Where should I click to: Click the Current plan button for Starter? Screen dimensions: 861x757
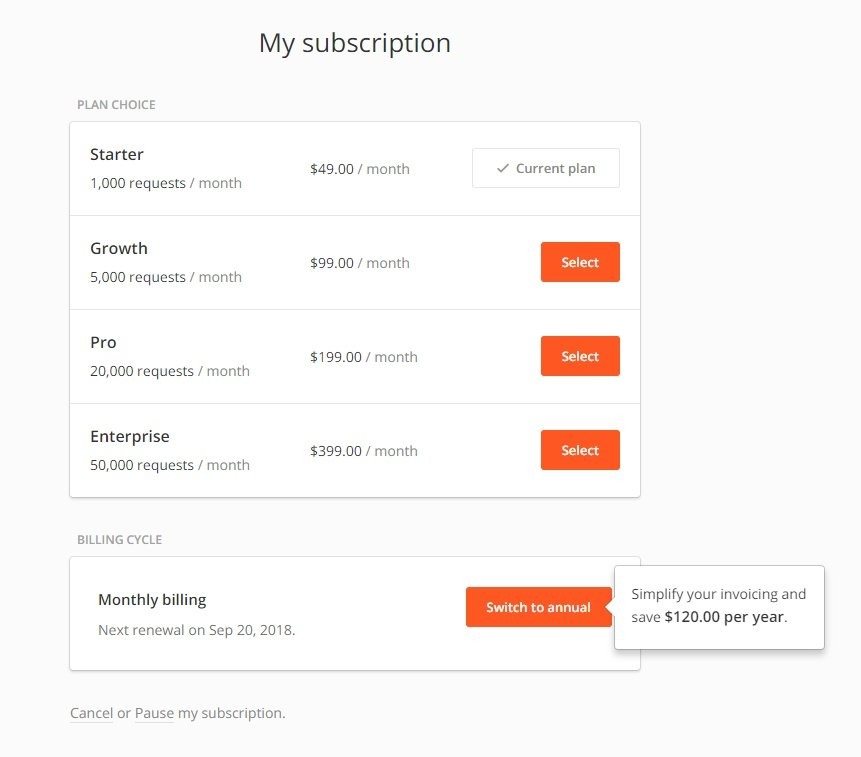[545, 167]
